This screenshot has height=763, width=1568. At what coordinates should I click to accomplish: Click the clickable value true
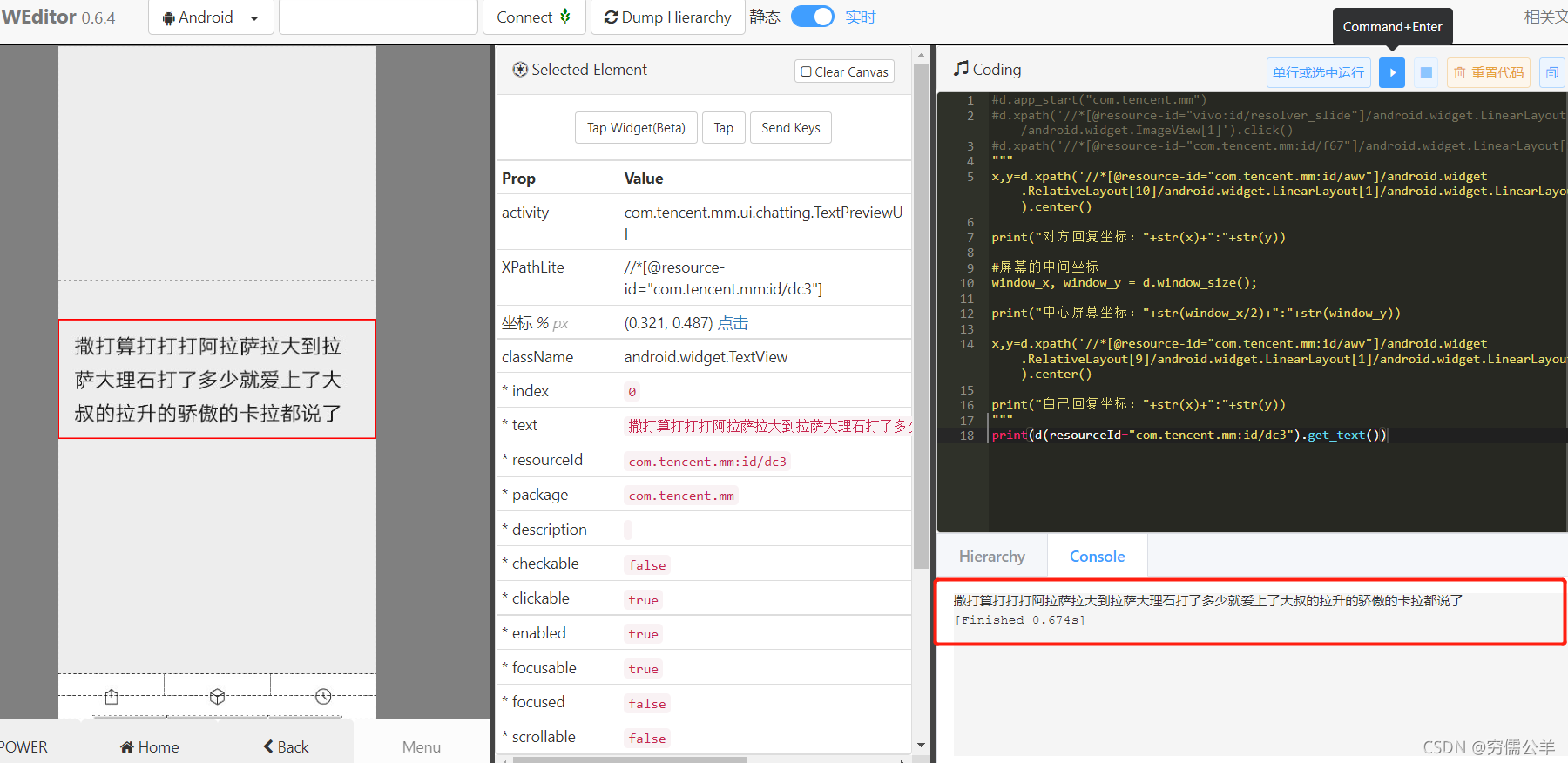click(644, 600)
